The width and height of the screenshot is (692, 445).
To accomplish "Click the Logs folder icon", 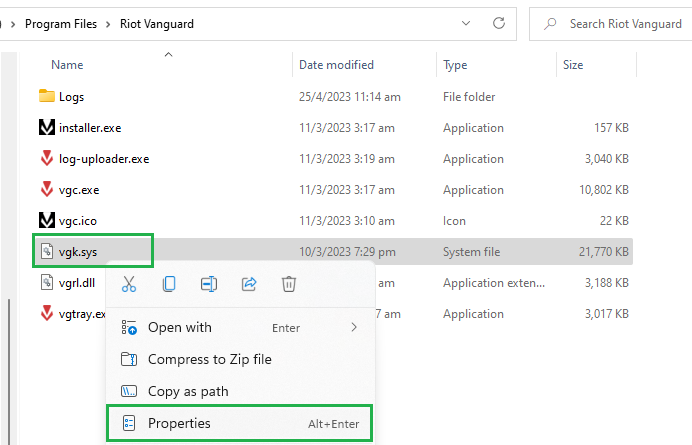I will pos(47,96).
